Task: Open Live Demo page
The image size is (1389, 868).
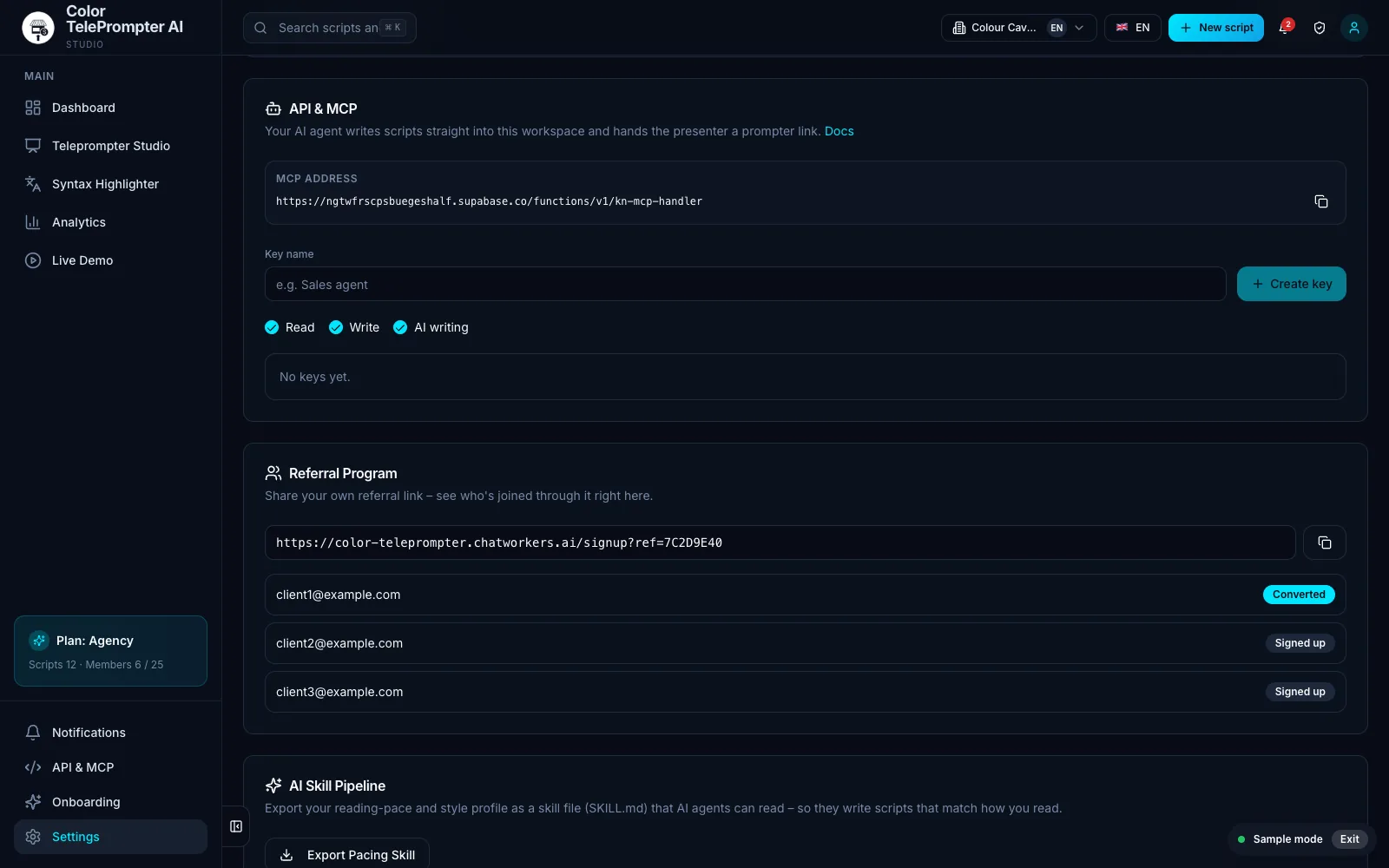Action: (x=110, y=260)
